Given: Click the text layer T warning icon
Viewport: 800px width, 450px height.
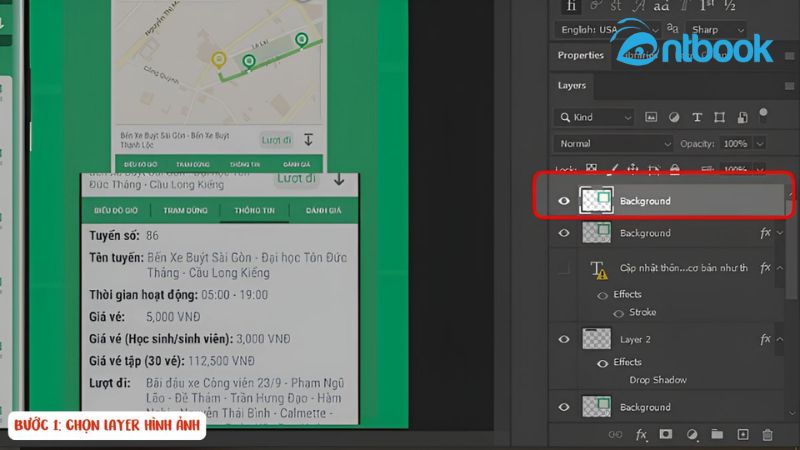Looking at the screenshot, I should point(598,269).
